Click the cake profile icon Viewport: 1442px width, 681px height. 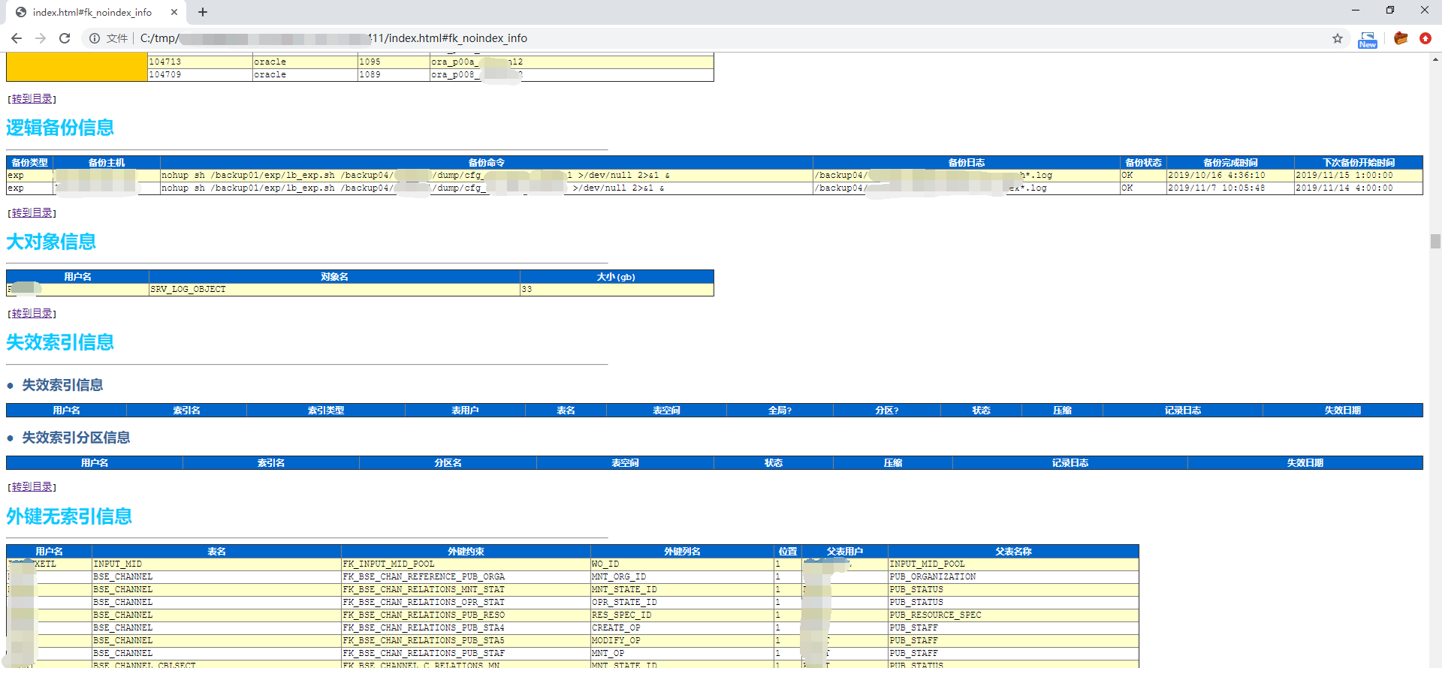pos(1401,38)
